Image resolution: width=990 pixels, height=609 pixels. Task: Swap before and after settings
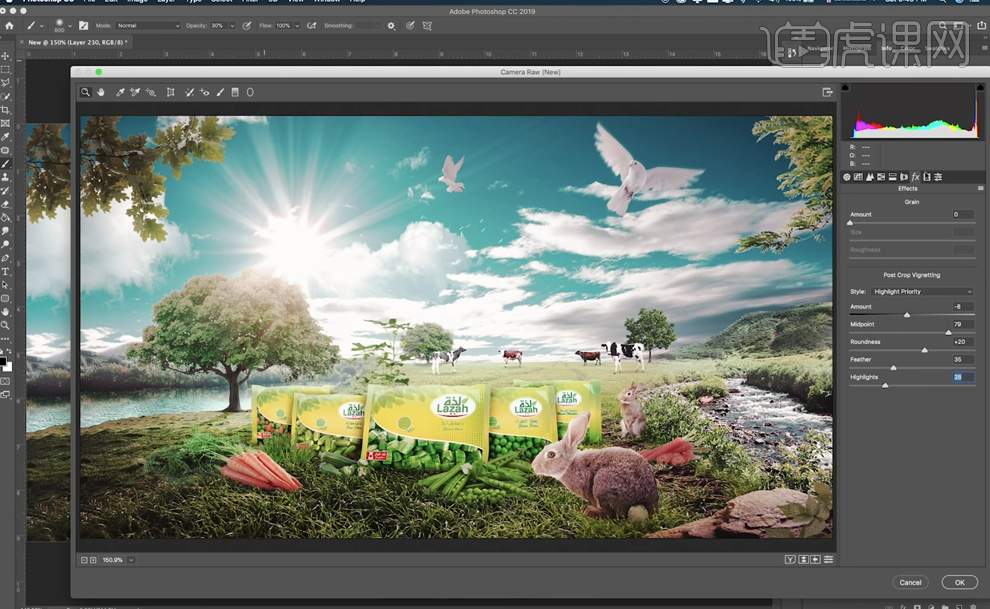tap(804, 560)
